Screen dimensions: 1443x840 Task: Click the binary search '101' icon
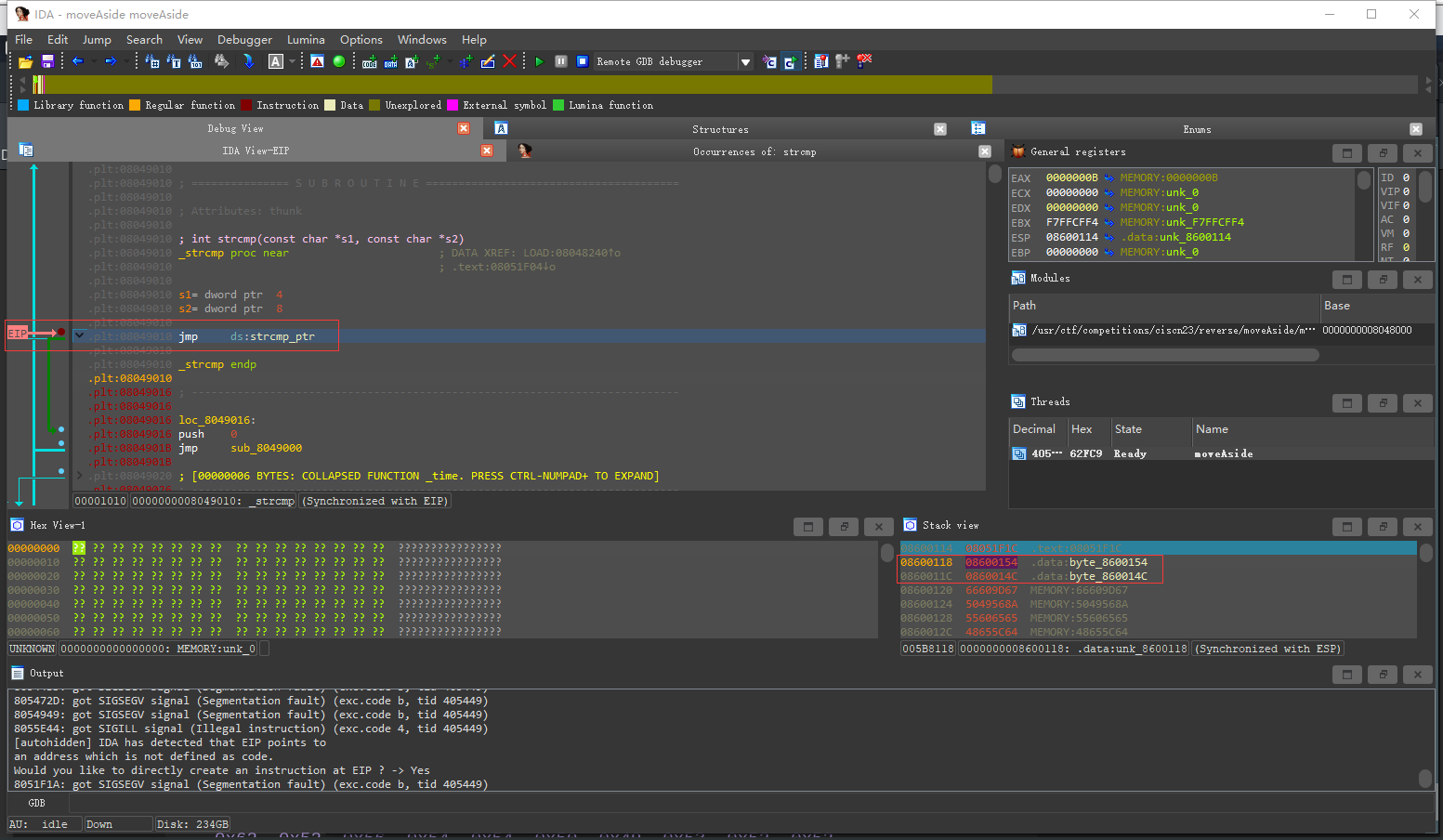195,61
